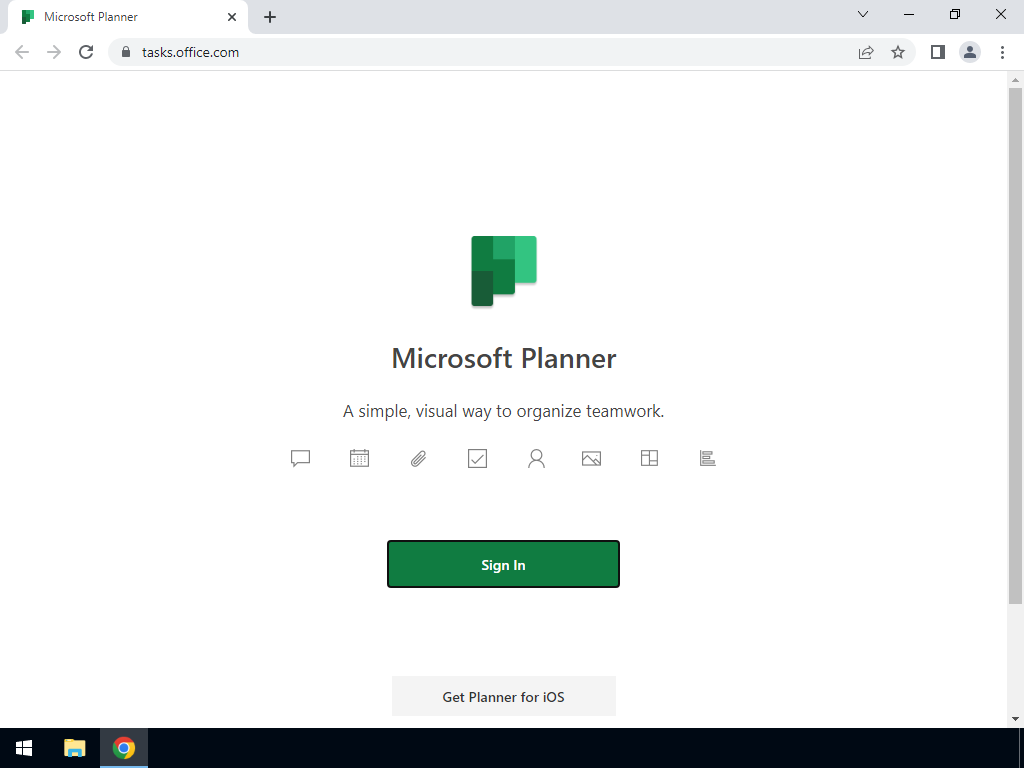Click the paperclip attachment icon
1024x768 pixels.
coord(419,458)
